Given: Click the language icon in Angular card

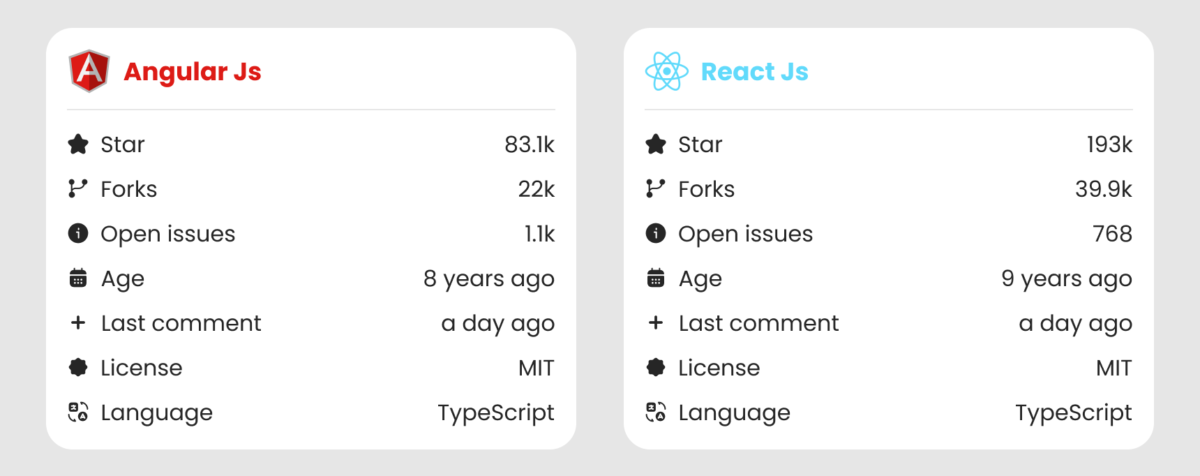Looking at the screenshot, I should point(78,412).
